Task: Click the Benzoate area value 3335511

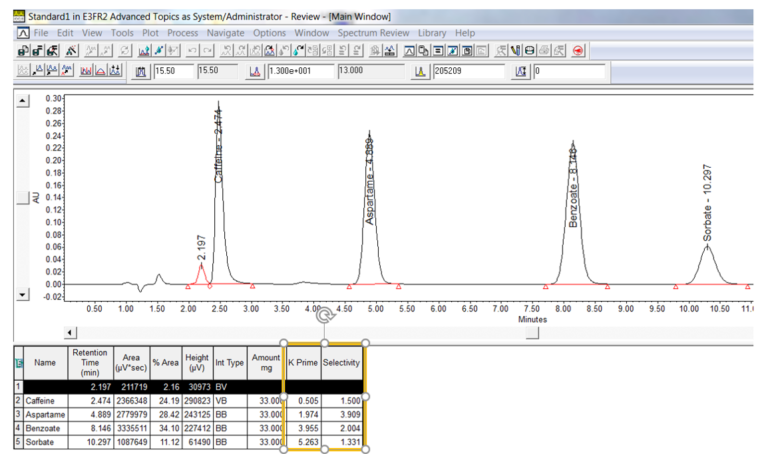Action: (x=131, y=428)
